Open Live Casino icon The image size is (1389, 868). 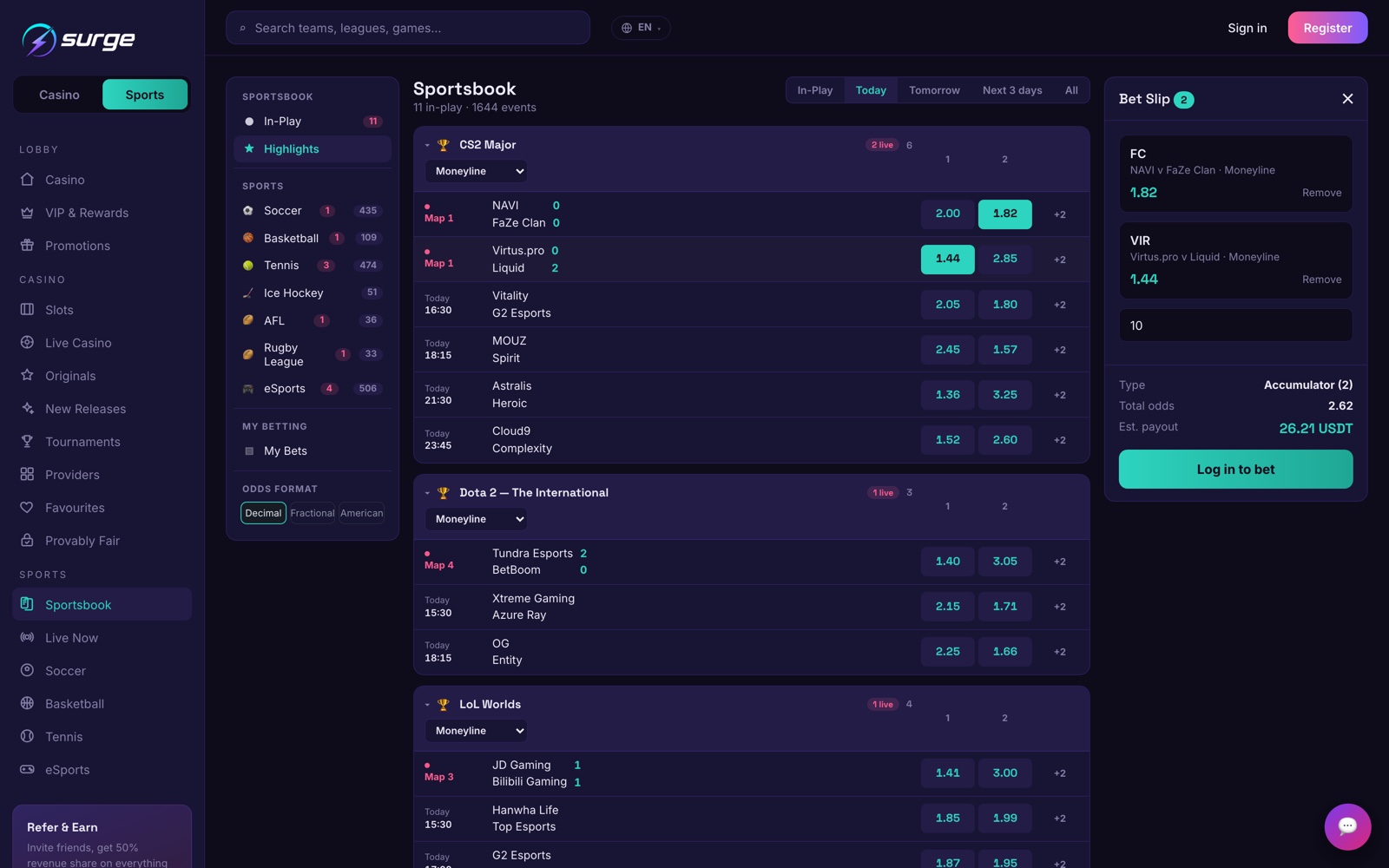click(x=27, y=343)
